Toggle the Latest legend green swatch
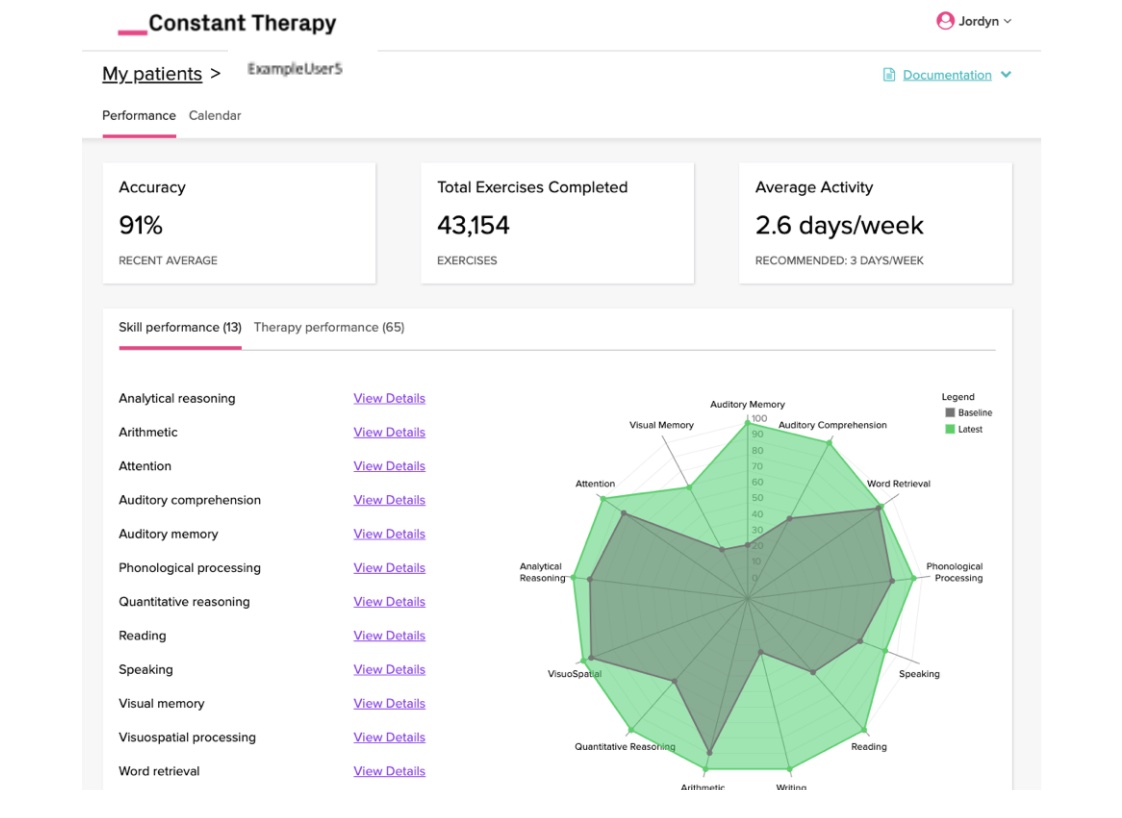1122x818 pixels. (x=950, y=429)
